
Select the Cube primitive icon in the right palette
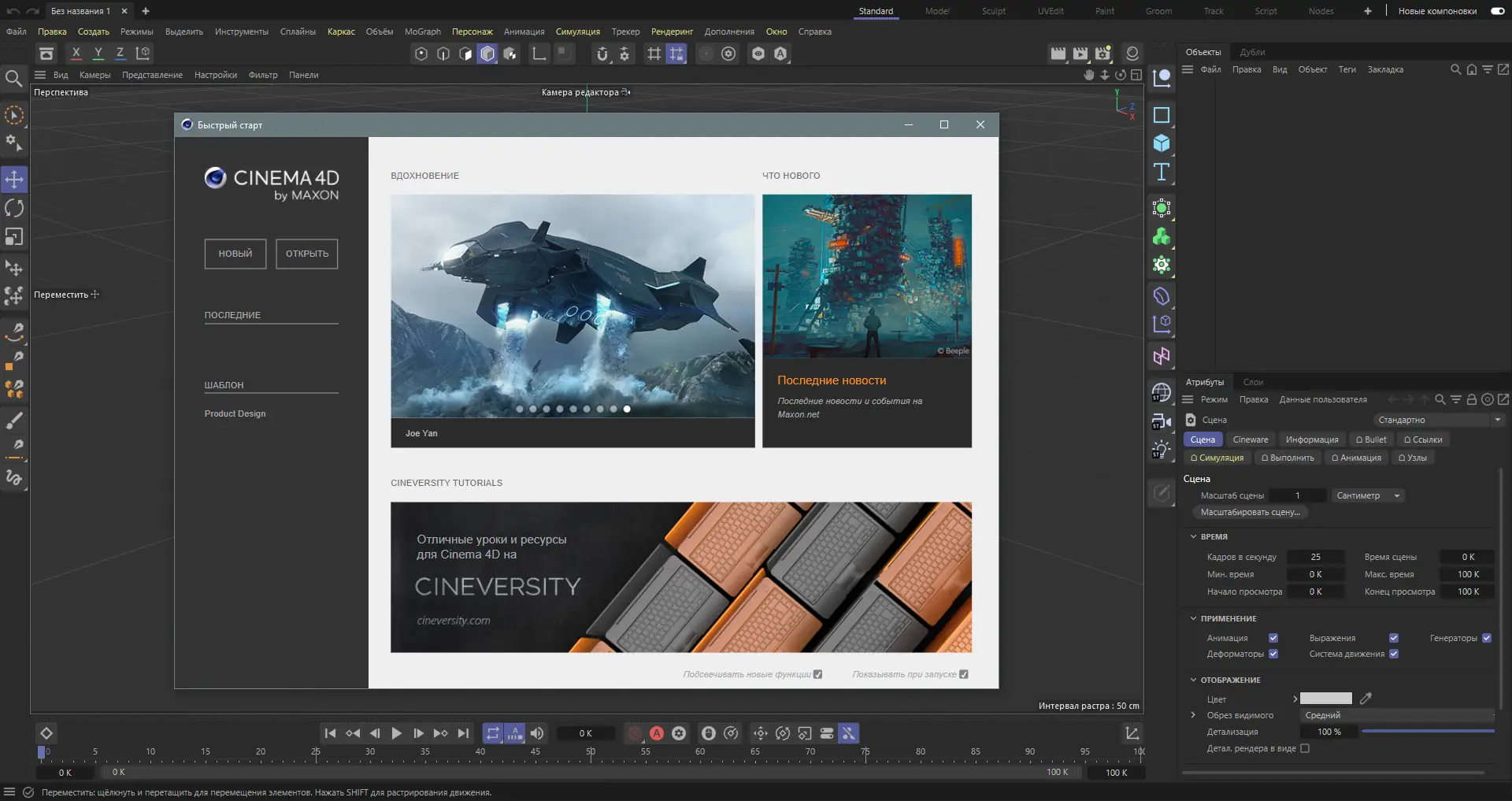coord(1161,143)
